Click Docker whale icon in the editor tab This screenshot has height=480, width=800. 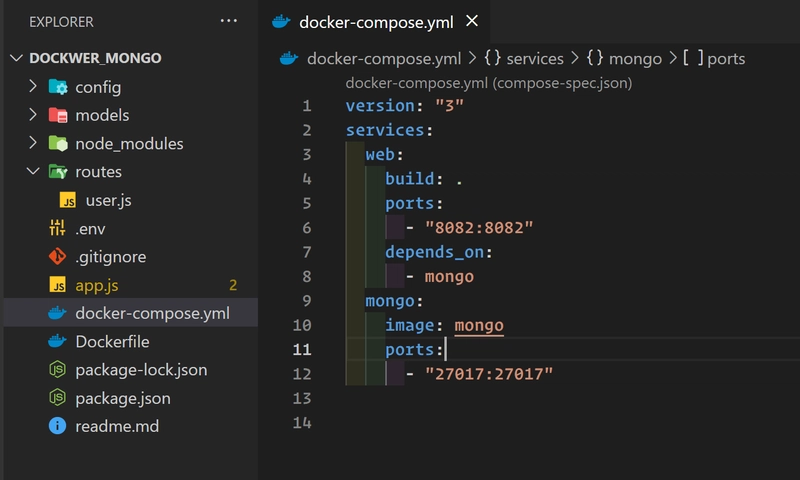click(281, 22)
